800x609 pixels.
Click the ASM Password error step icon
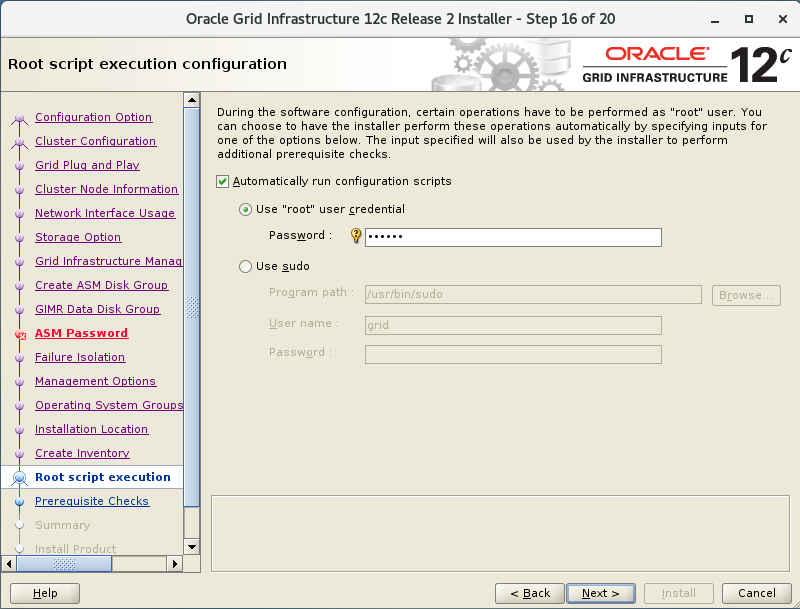[20, 335]
